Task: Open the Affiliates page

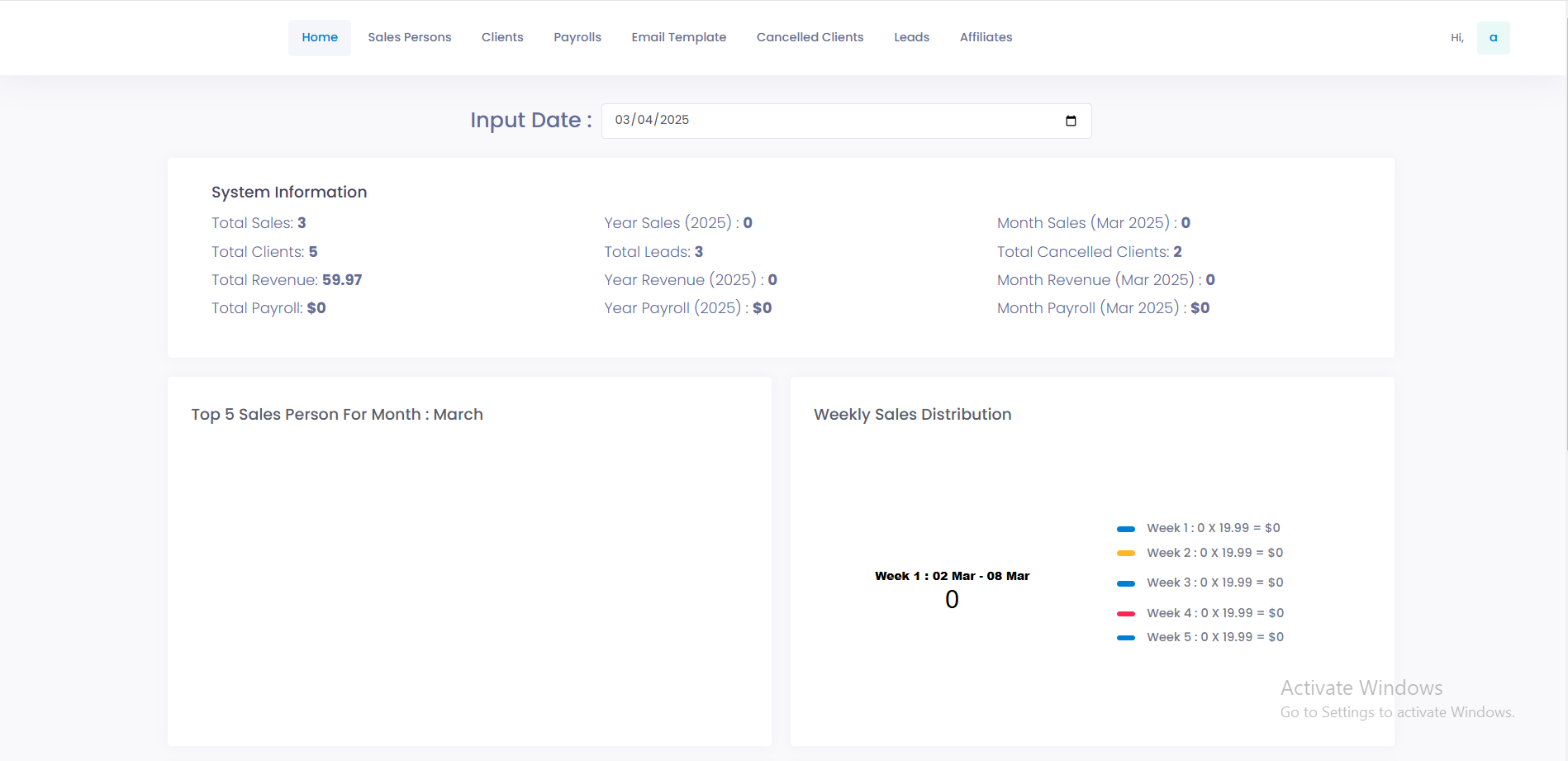Action: pos(986,38)
